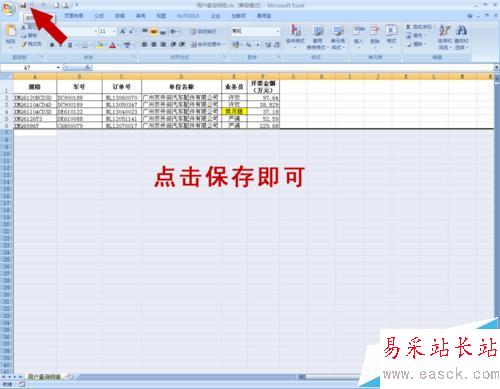Click the borders icon in the font group
Image resolution: width=500 pixels, height=389 pixels.
pos(85,45)
